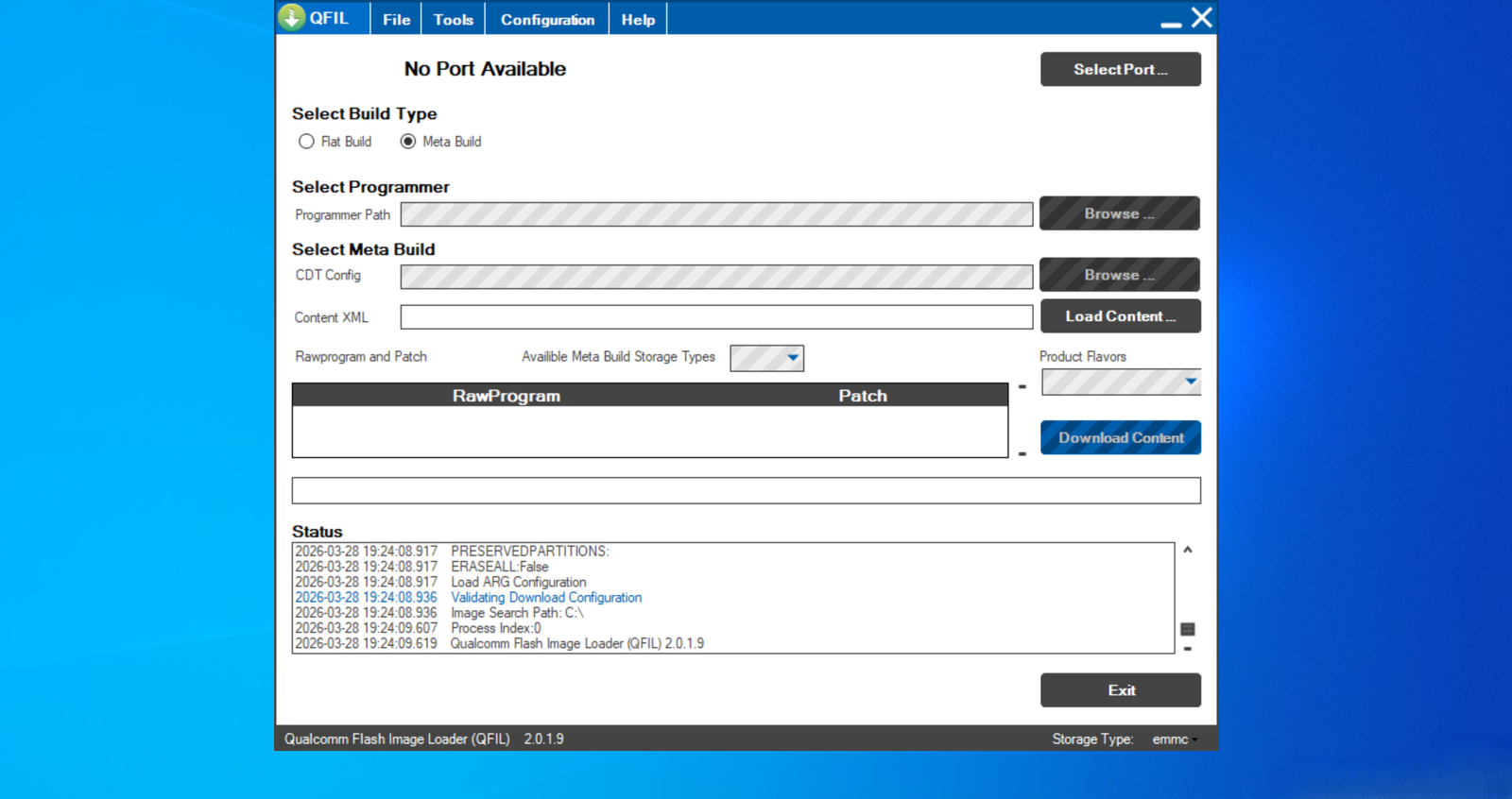This screenshot has height=799, width=1512.
Task: Click the QFIL green download logo icon
Action: [292, 18]
